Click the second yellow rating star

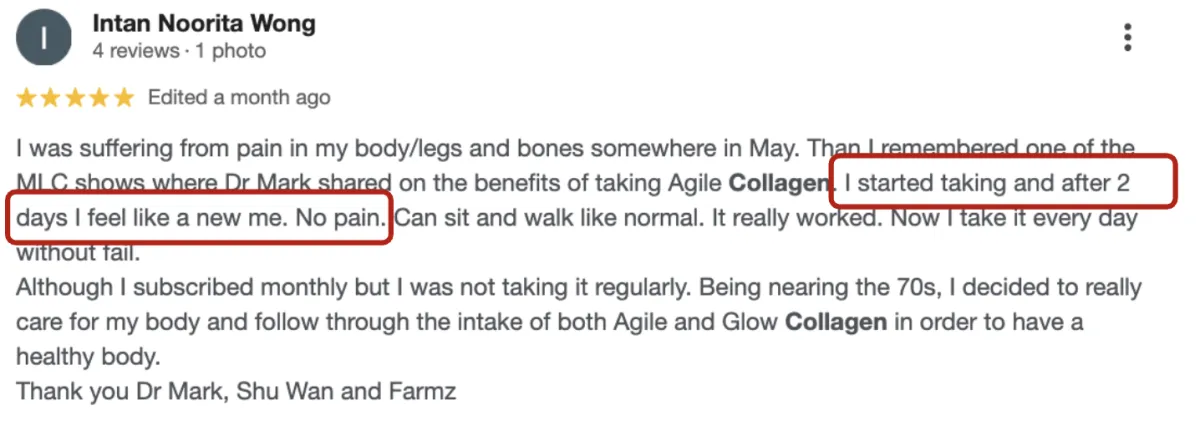point(51,98)
